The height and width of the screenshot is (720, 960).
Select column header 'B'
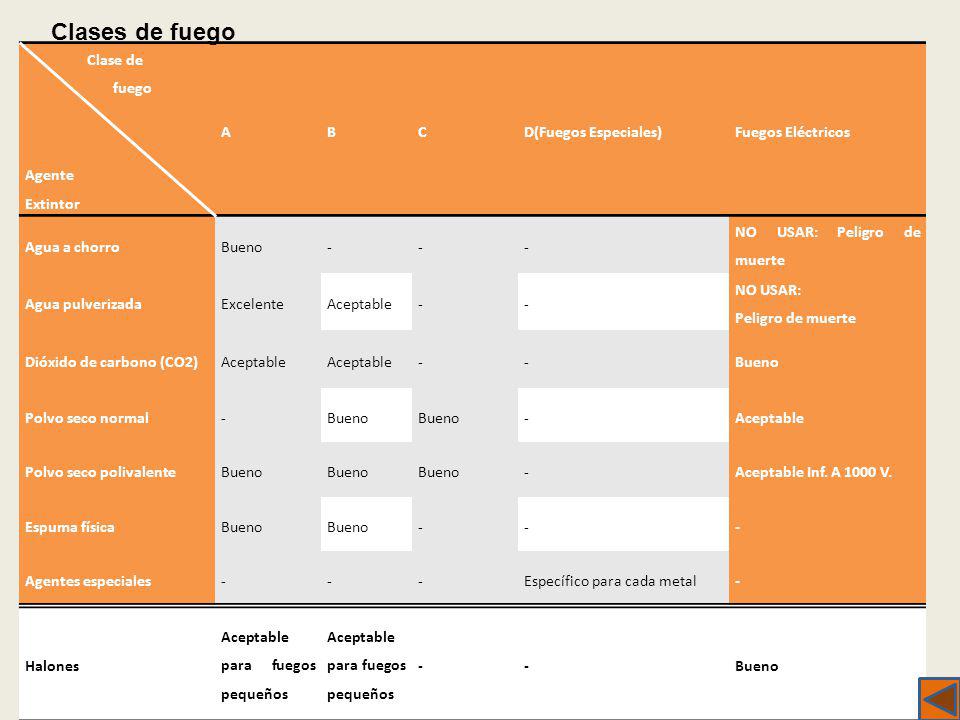click(331, 132)
